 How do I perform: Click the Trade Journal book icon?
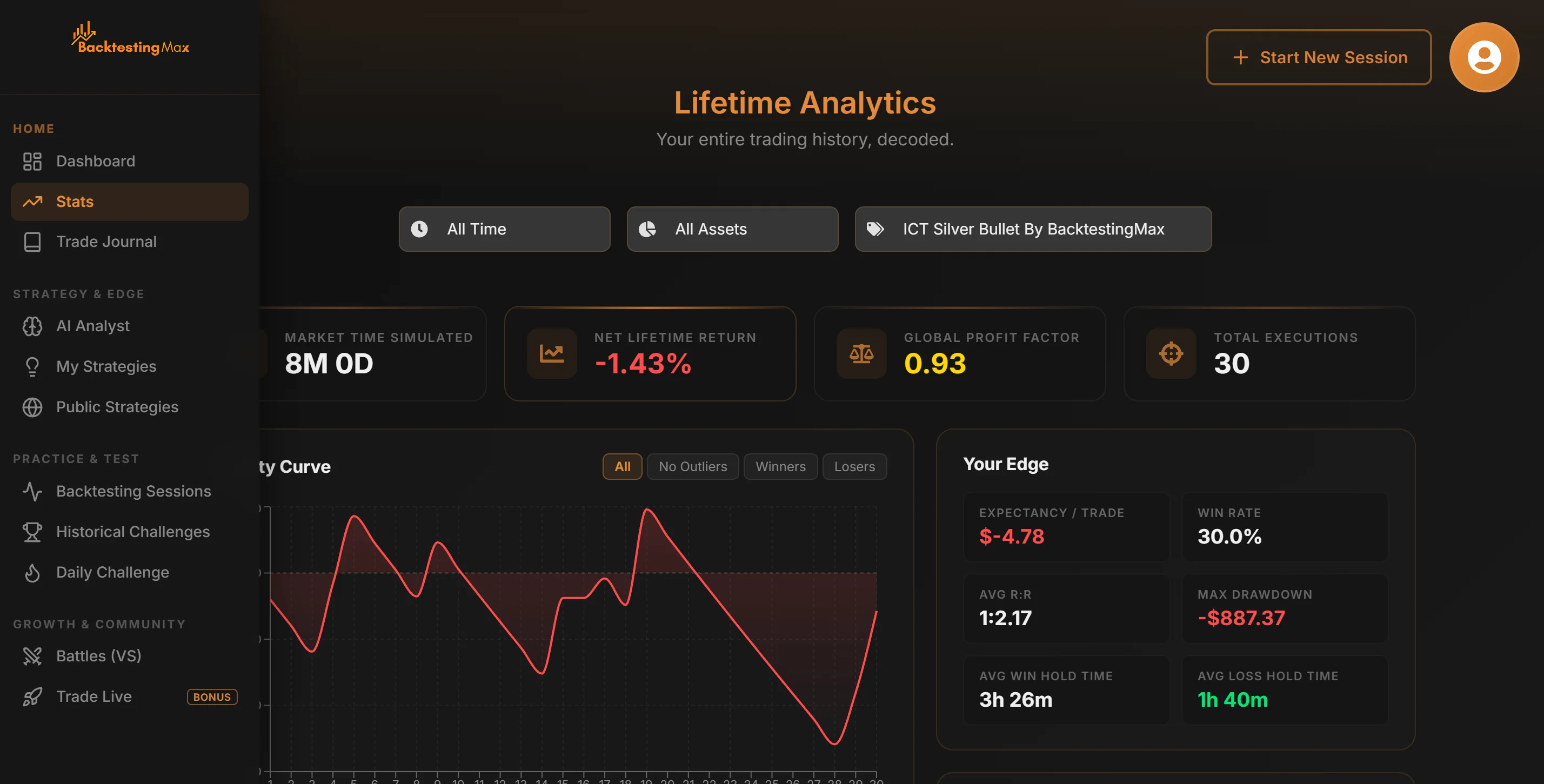tap(32, 242)
